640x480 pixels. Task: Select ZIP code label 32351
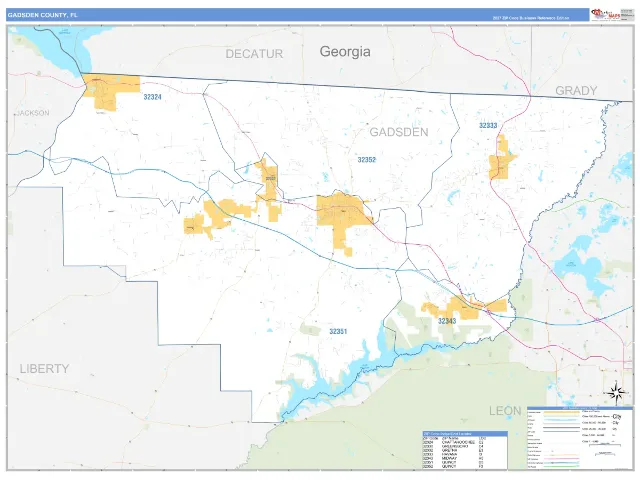(338, 331)
